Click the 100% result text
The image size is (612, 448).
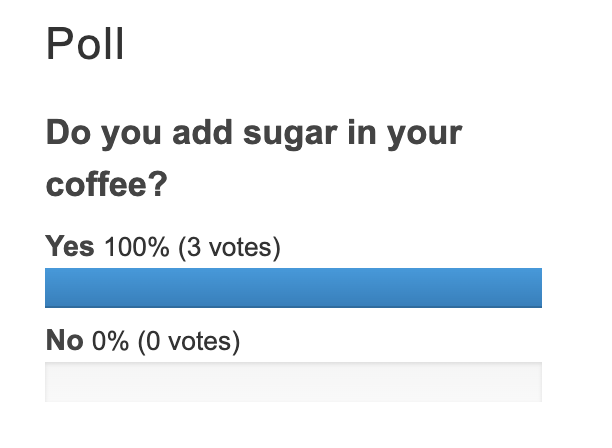tap(136, 246)
